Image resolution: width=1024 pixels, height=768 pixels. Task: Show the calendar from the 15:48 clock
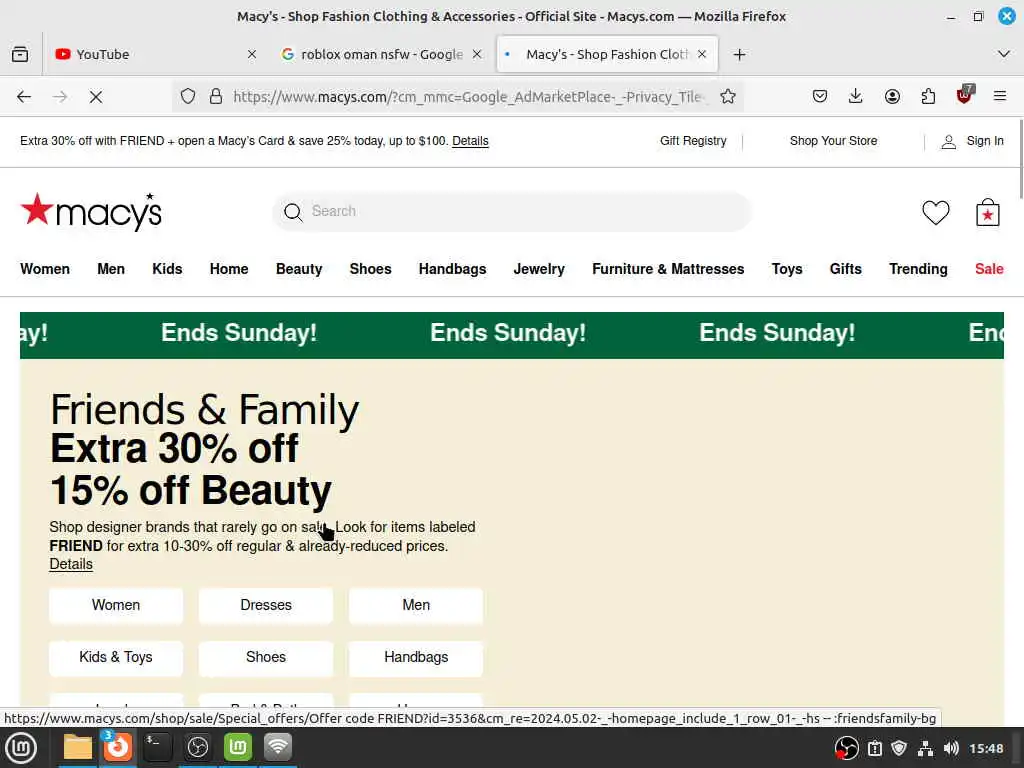tap(986, 748)
